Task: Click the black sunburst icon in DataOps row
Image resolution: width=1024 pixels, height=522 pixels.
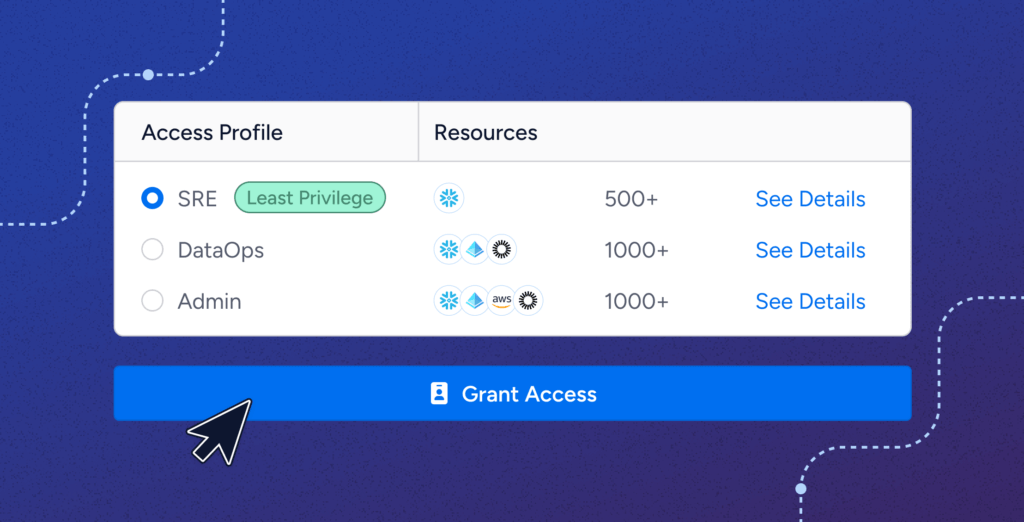Action: (502, 250)
